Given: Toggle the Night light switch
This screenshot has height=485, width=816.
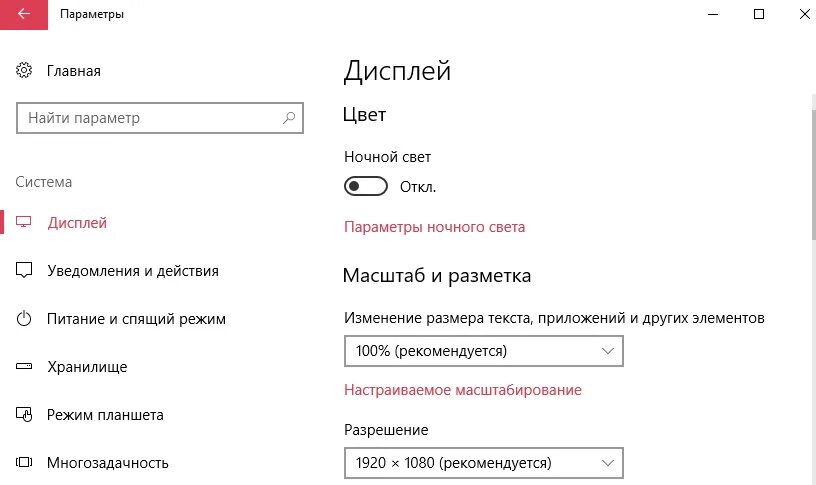Looking at the screenshot, I should pos(365,187).
